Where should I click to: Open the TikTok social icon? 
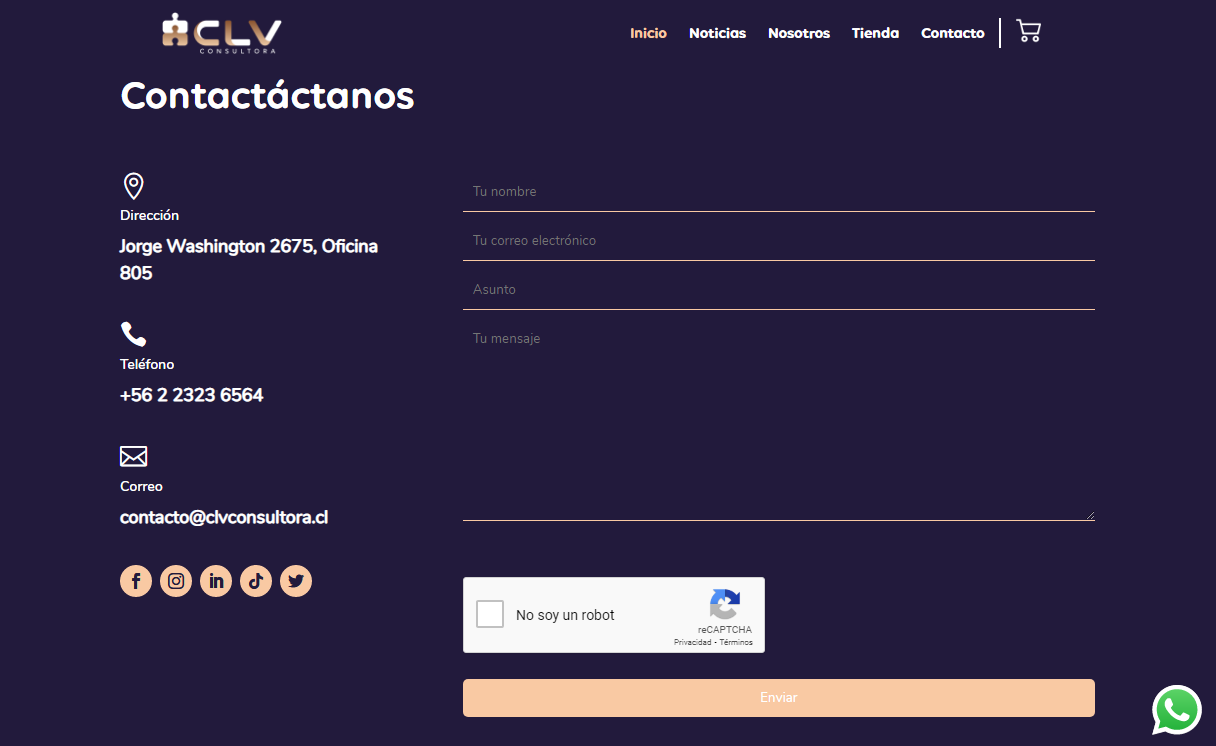256,581
